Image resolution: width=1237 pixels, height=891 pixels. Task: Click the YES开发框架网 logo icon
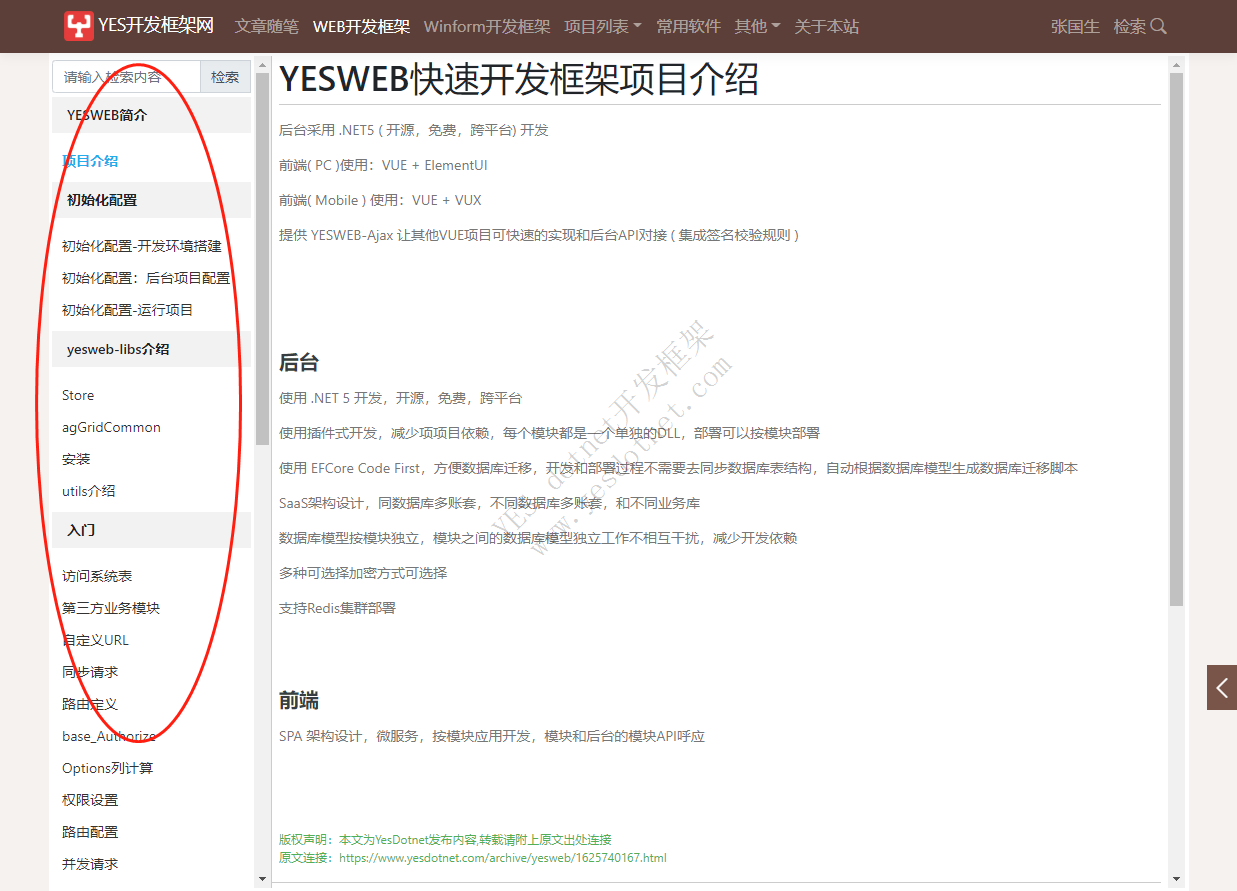coord(79,26)
